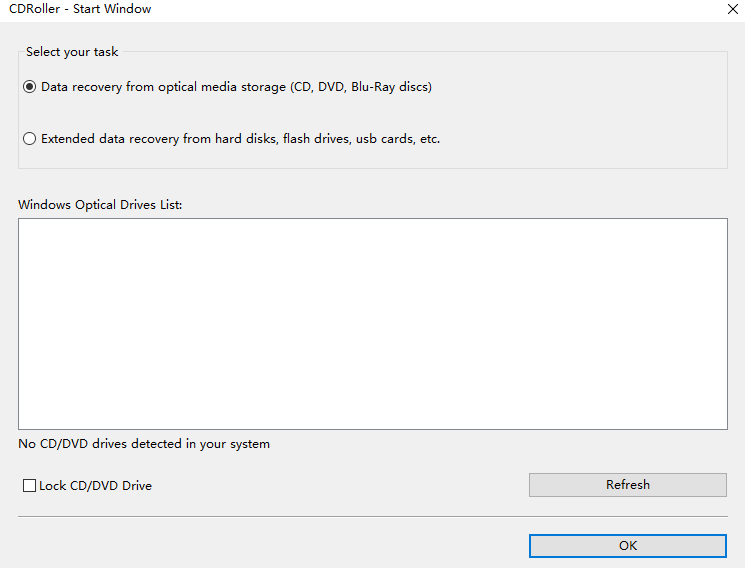745x568 pixels.
Task: Click the Refresh button
Action: click(x=627, y=485)
